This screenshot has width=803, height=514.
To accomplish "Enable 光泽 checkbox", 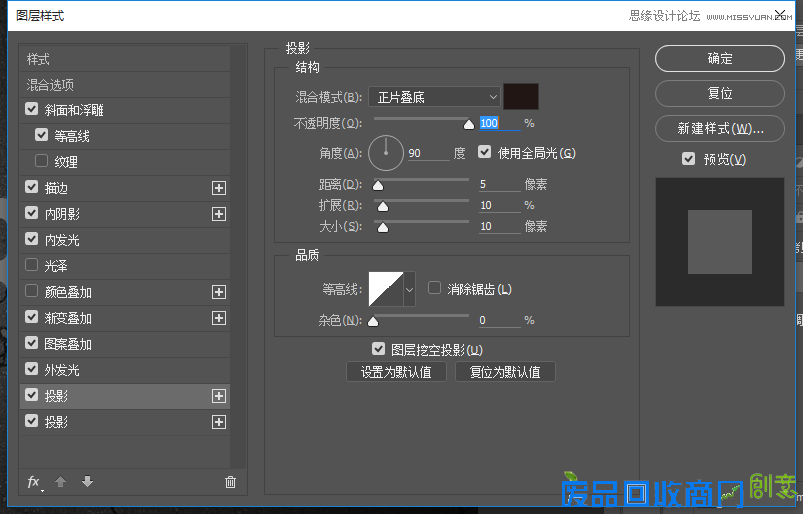I will pyautogui.click(x=32, y=265).
